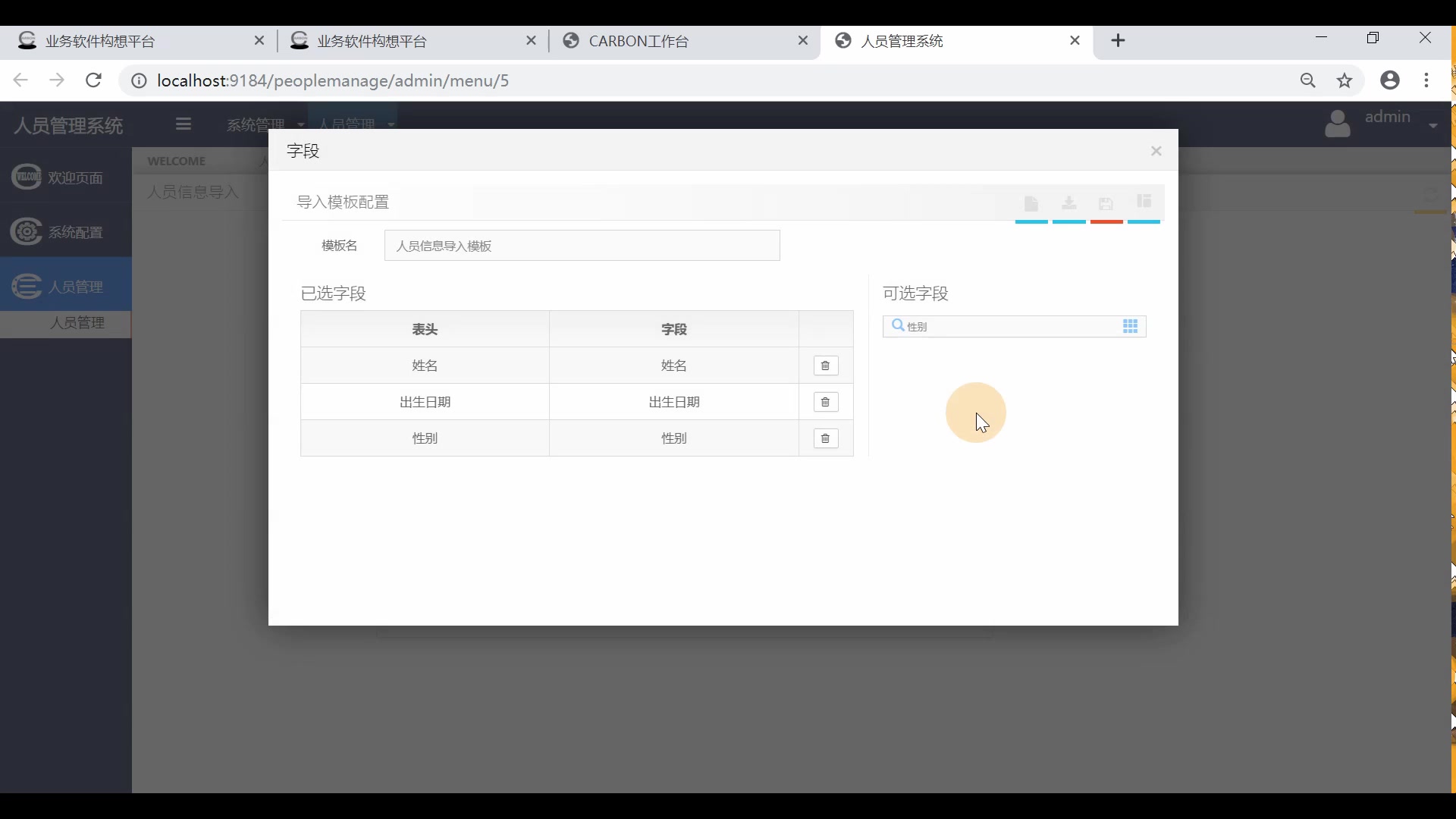This screenshot has height=819, width=1456.
Task: Click the 性别 cell in 表头 column
Action: coord(425,438)
